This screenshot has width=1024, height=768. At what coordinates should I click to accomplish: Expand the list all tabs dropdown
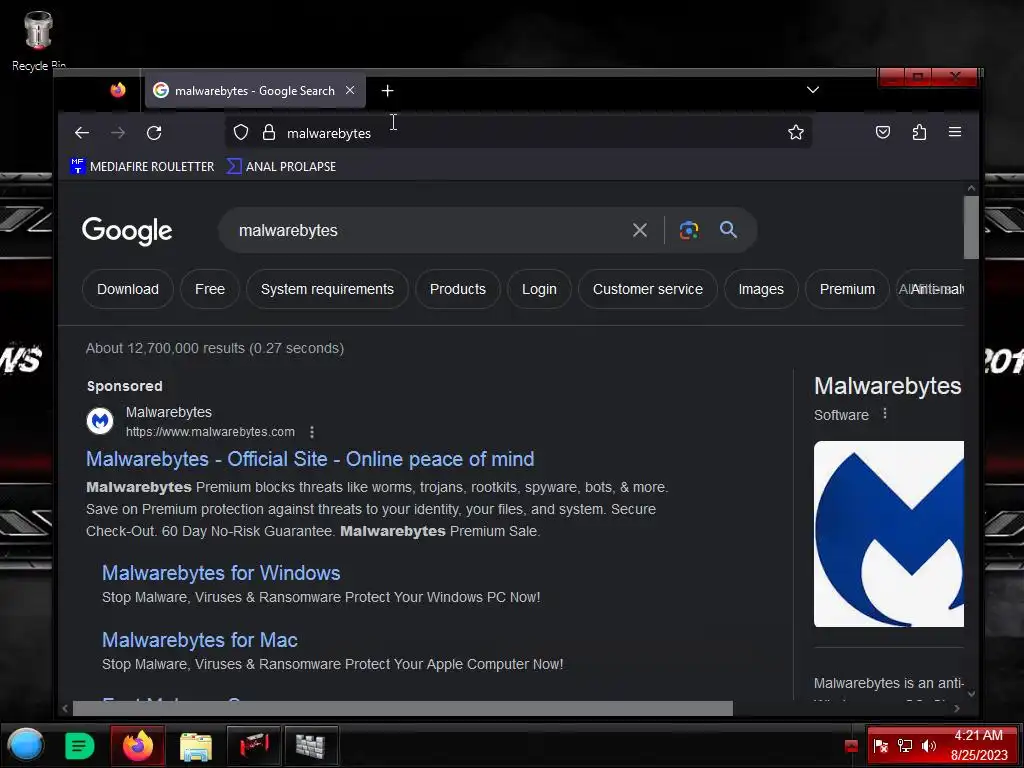click(x=812, y=90)
